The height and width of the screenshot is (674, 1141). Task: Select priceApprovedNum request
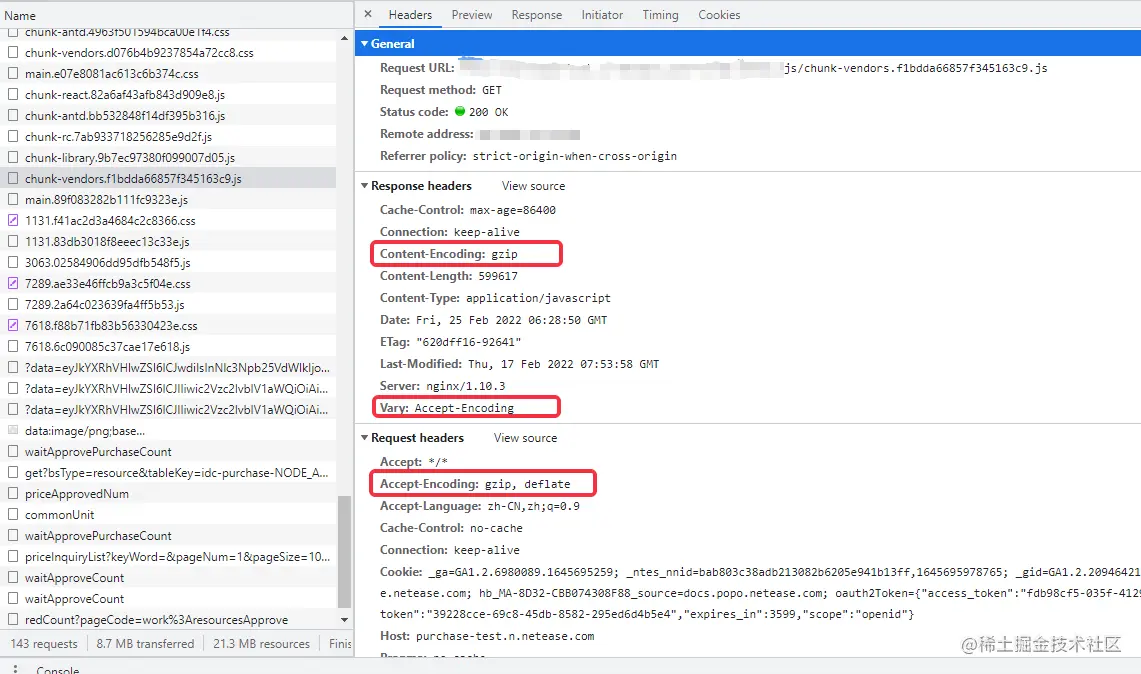pyautogui.click(x=168, y=493)
